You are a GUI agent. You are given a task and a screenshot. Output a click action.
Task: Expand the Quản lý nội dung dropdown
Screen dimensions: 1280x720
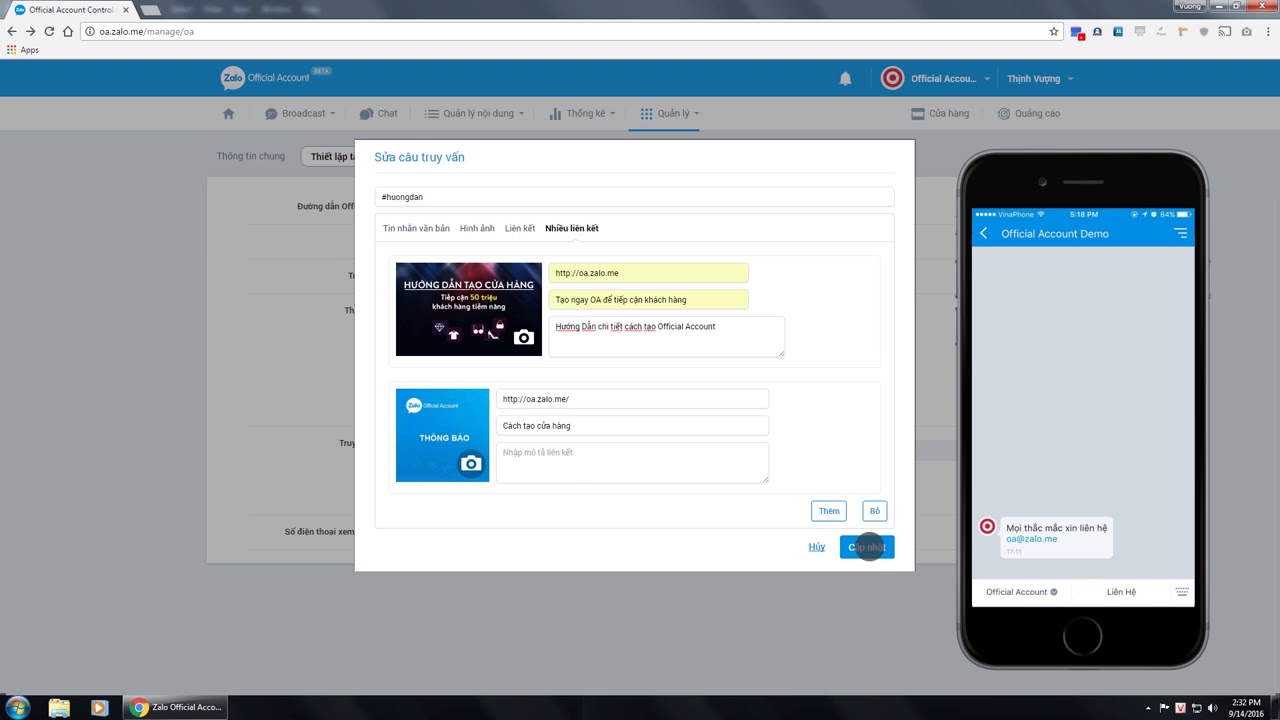tap(474, 113)
